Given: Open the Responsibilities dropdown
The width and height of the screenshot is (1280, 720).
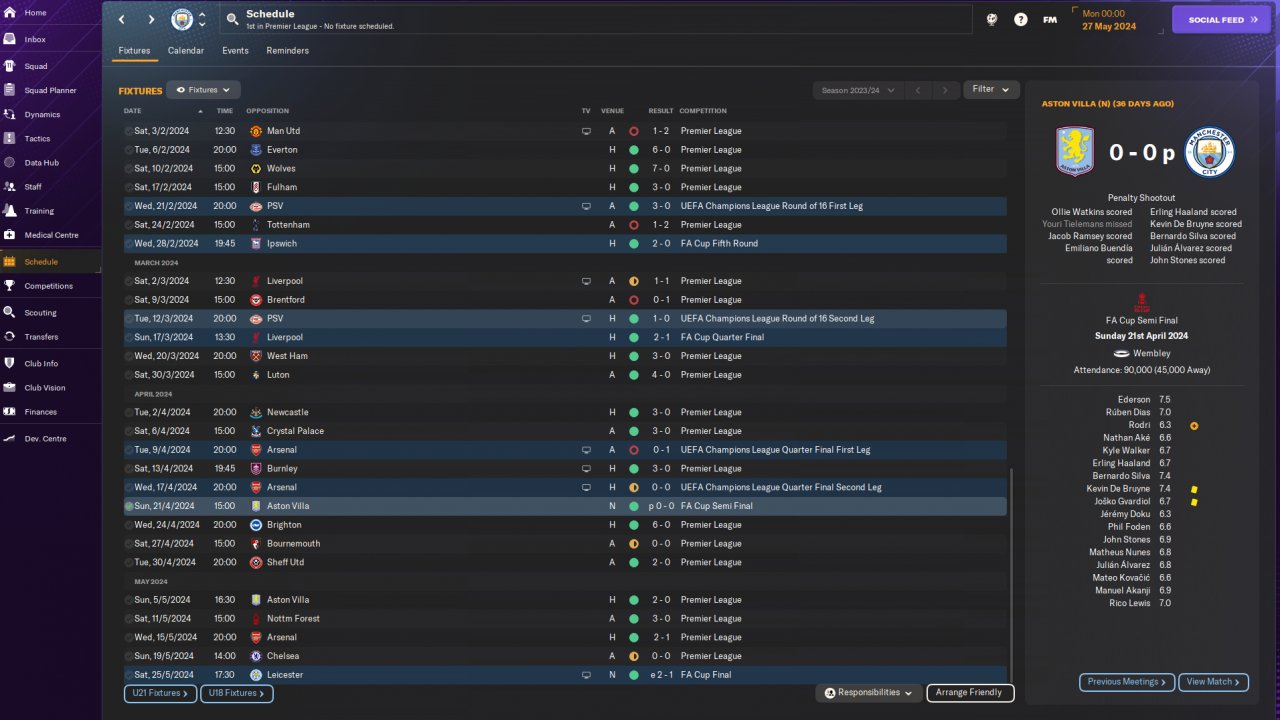Looking at the screenshot, I should (x=868, y=692).
